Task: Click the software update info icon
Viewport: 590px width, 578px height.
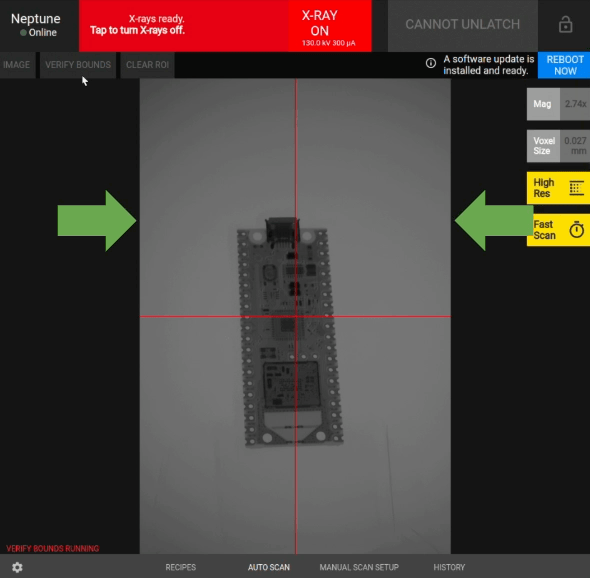Action: tap(431, 63)
